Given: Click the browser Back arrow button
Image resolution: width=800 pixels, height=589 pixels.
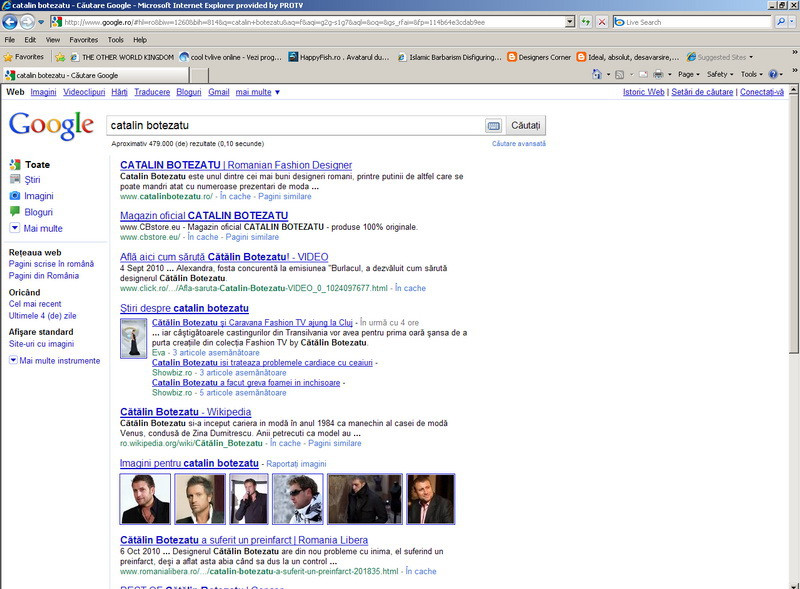Looking at the screenshot, I should (12, 21).
